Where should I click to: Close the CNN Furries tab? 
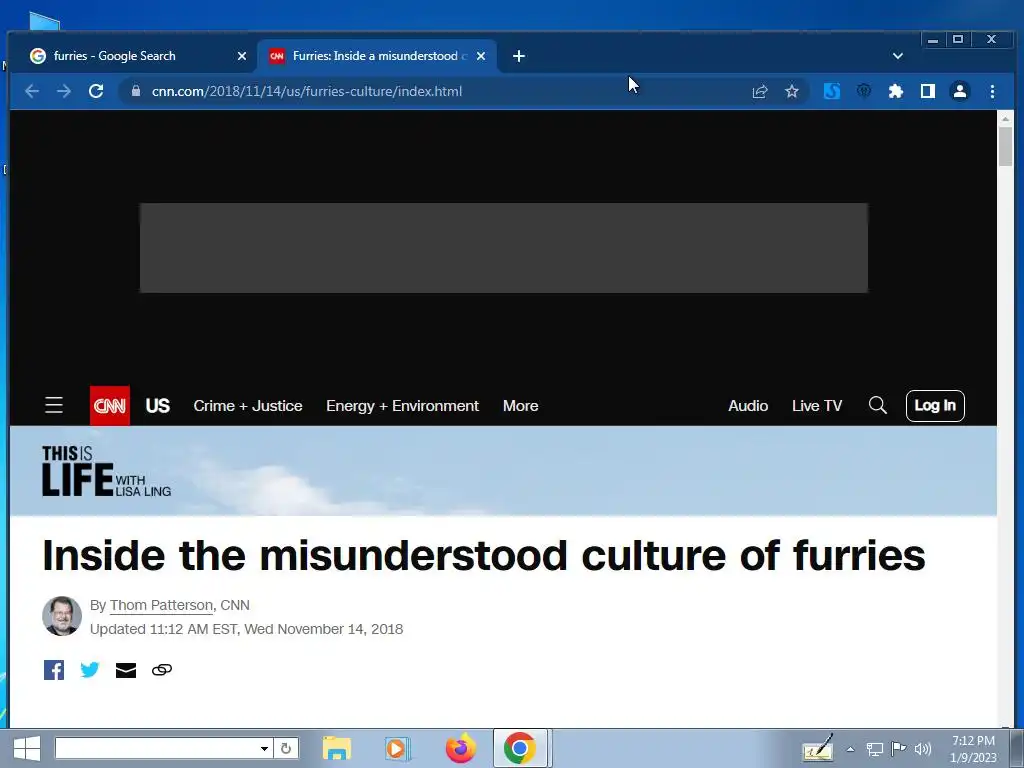tap(481, 56)
